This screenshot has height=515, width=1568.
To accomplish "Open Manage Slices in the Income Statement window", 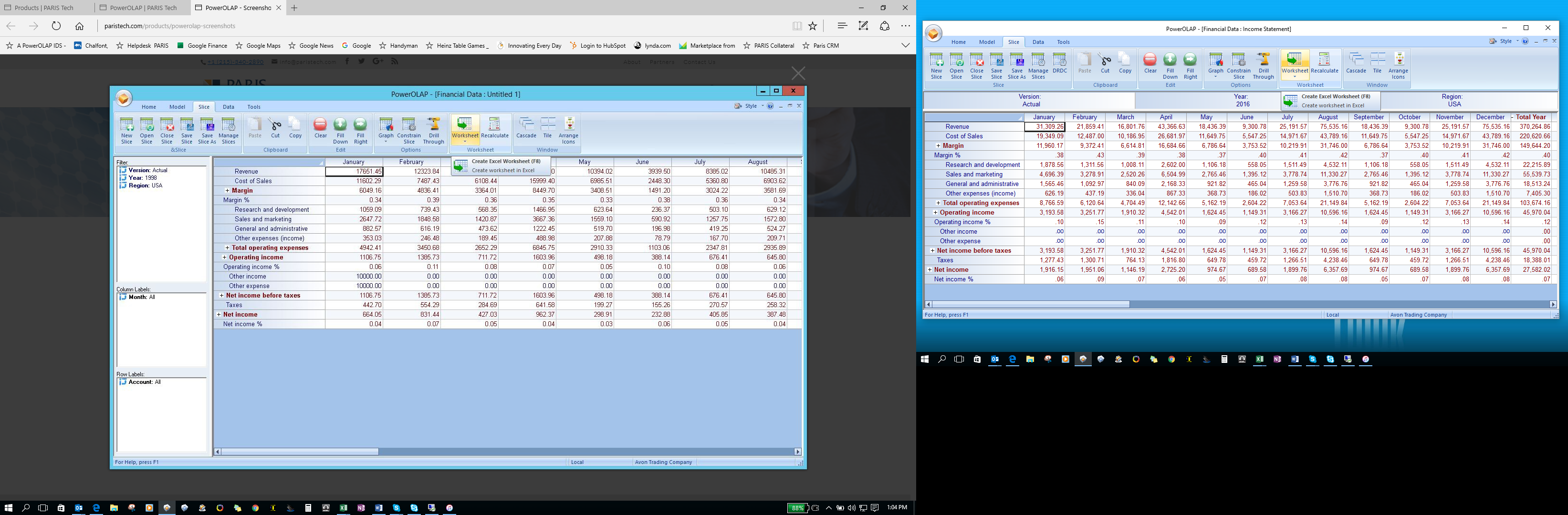I will pyautogui.click(x=1038, y=66).
